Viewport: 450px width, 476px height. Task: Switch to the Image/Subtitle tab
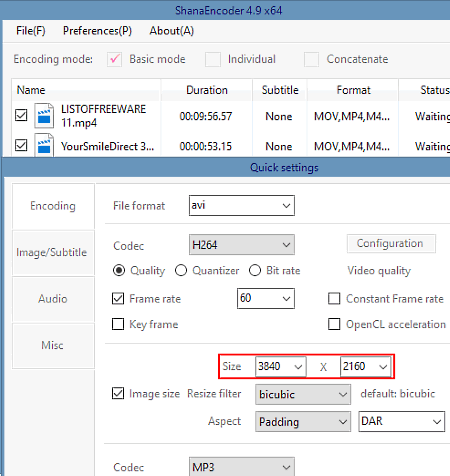[x=53, y=252]
